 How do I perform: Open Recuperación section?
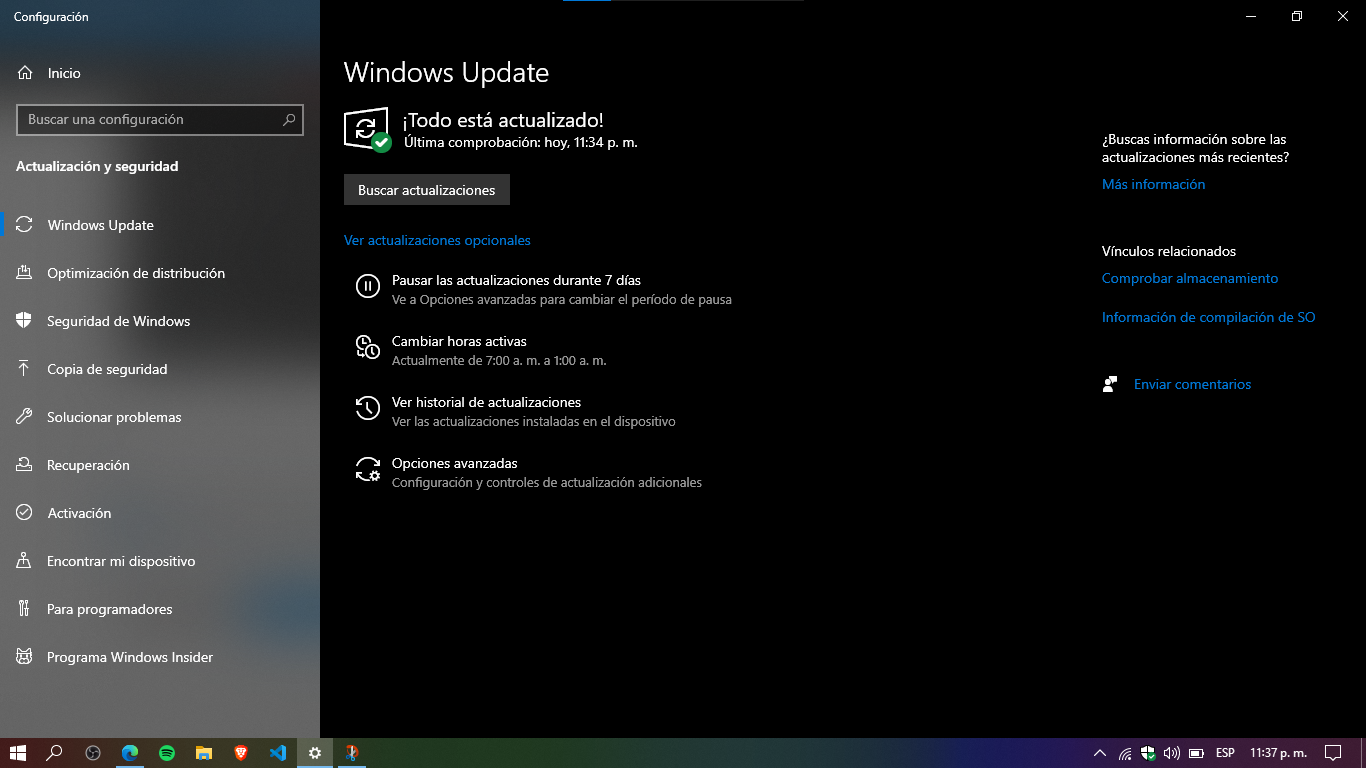tap(160, 465)
